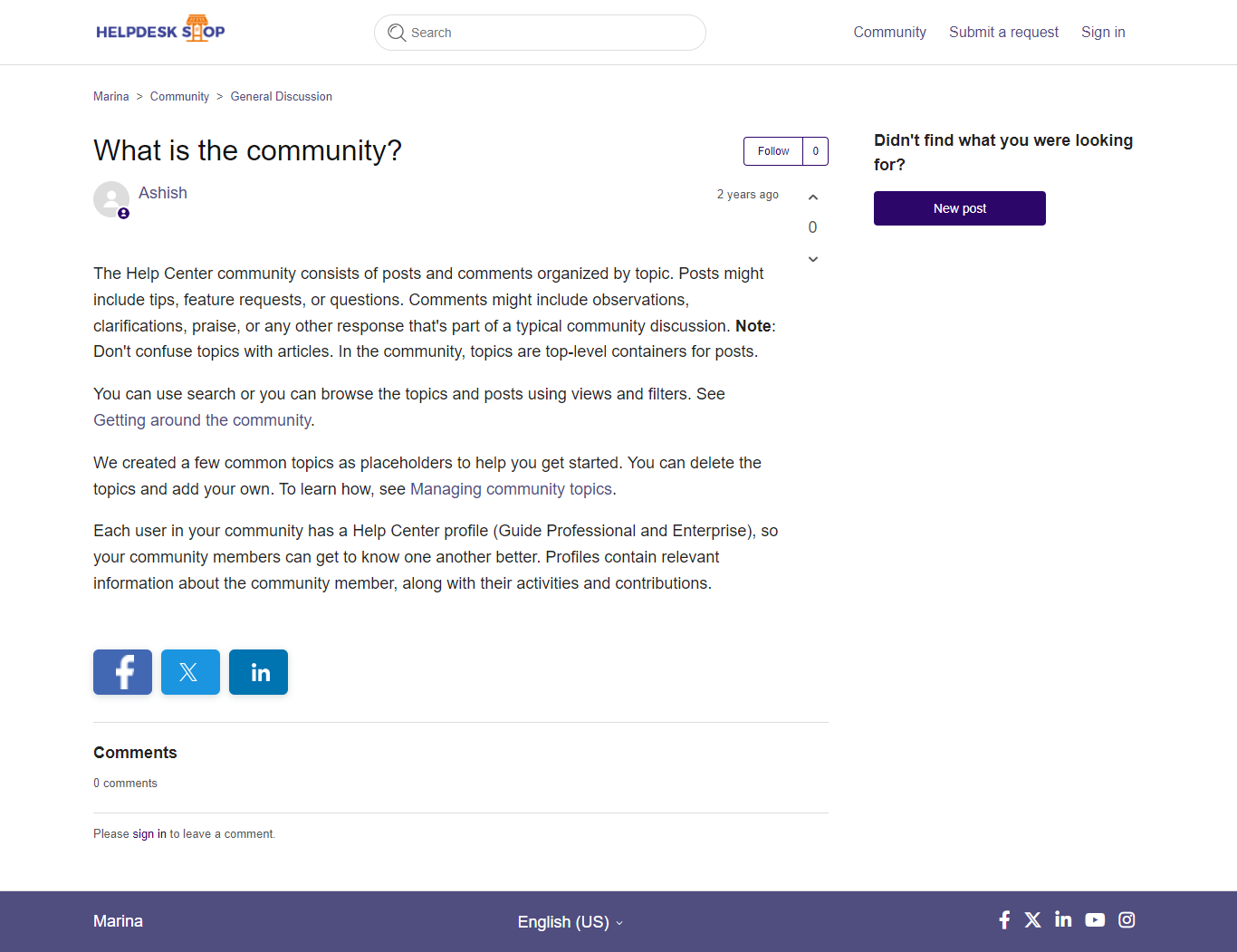Image resolution: width=1237 pixels, height=952 pixels.
Task: Open Getting around the community link
Action: pyautogui.click(x=203, y=420)
